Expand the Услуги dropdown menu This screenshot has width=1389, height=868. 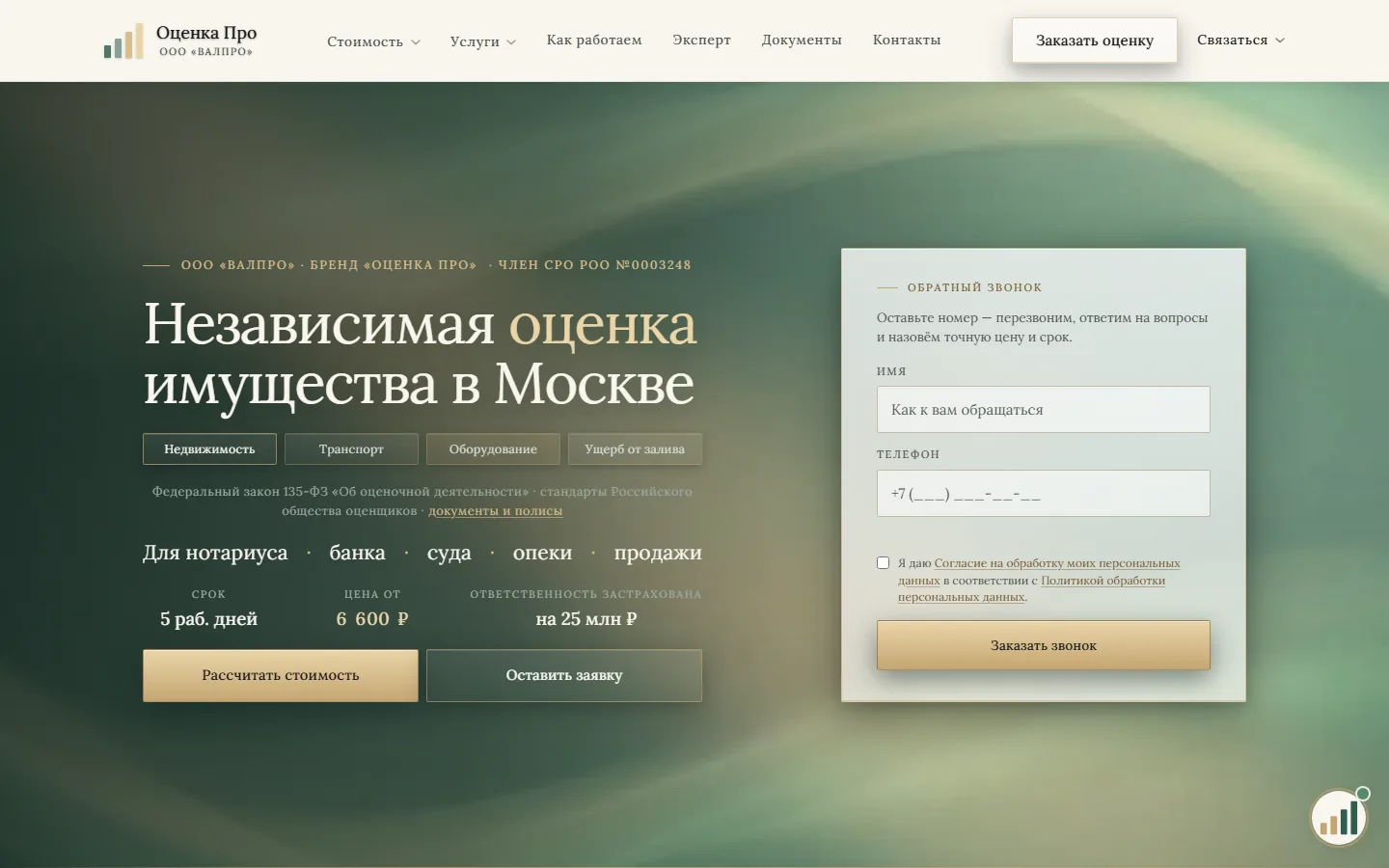click(x=482, y=41)
